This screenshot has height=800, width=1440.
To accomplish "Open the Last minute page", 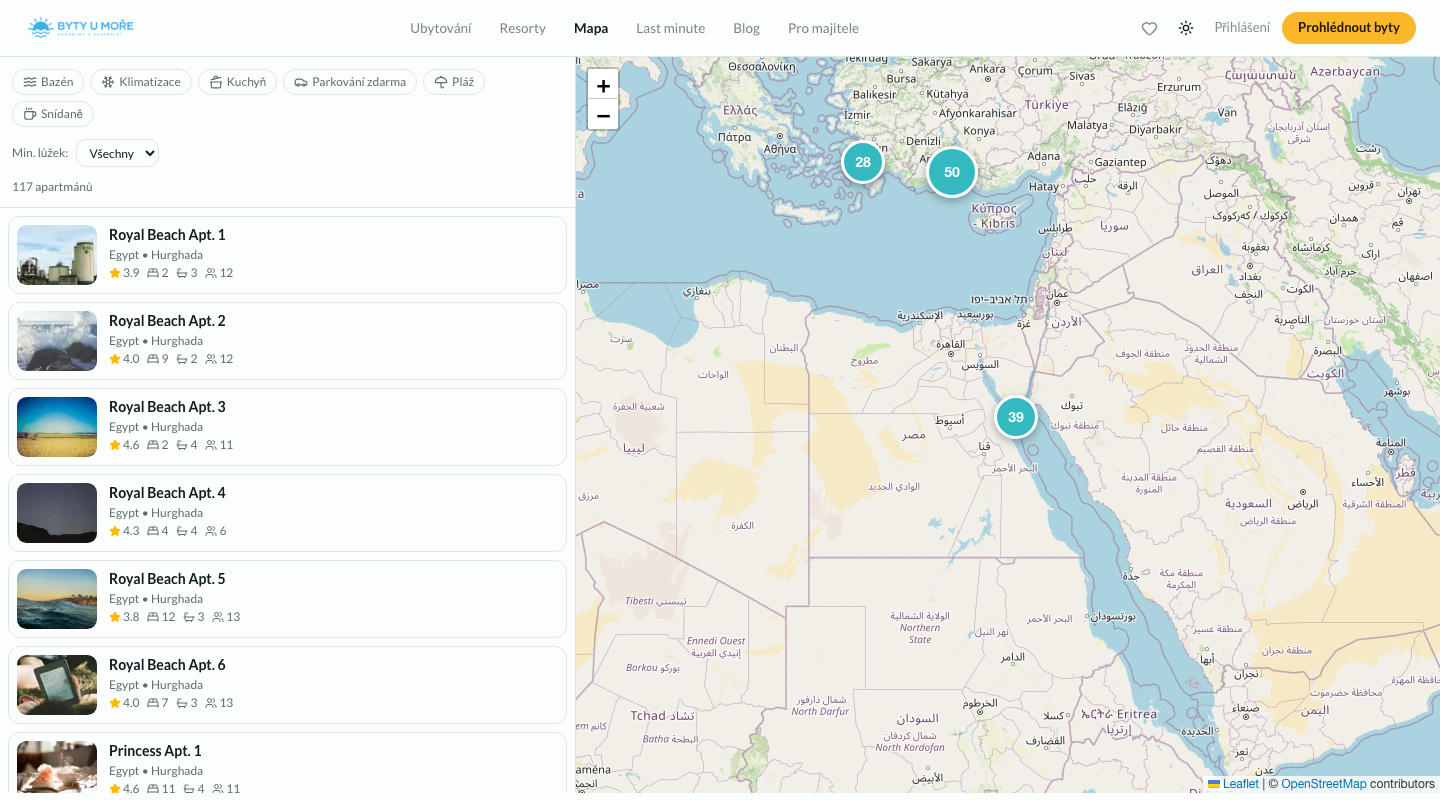I will point(670,28).
